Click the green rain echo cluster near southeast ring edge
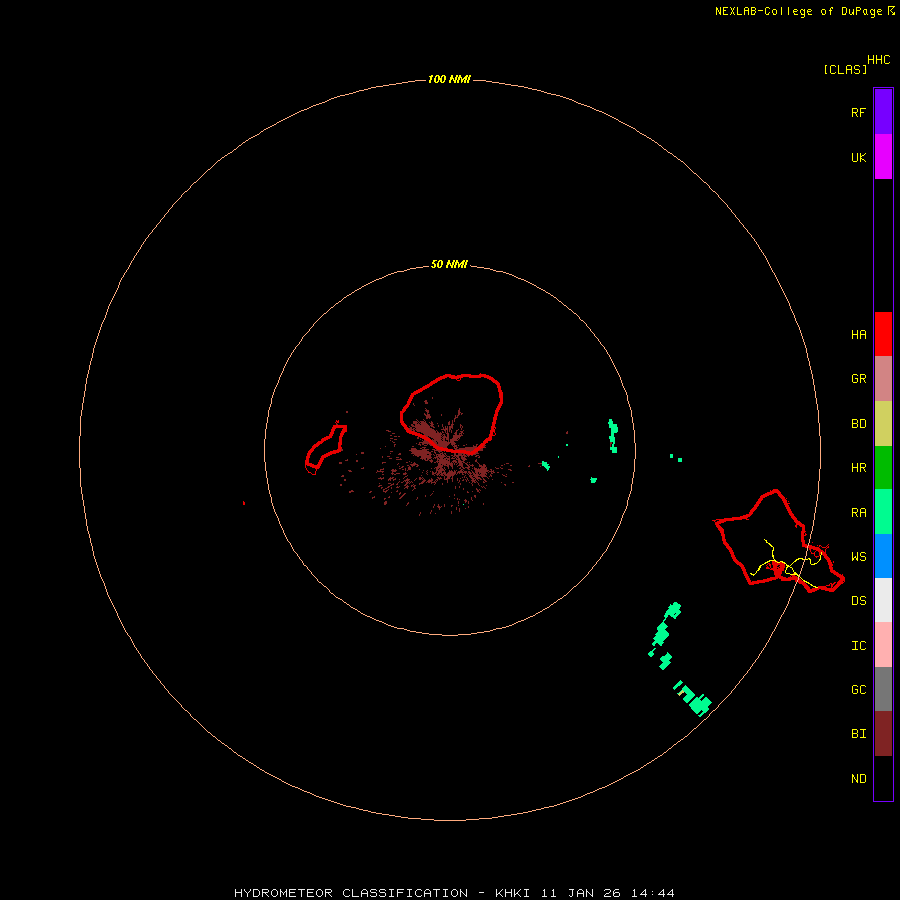The height and width of the screenshot is (900, 900). point(693,699)
